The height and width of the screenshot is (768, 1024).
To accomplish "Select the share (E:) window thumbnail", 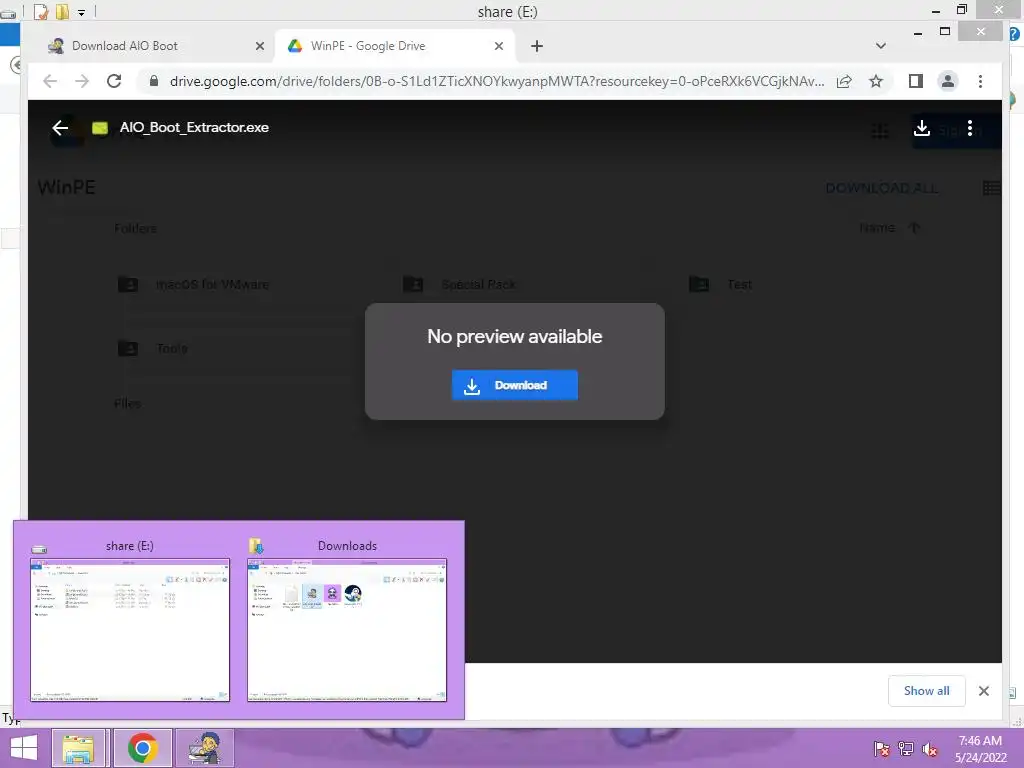I will (130, 630).
